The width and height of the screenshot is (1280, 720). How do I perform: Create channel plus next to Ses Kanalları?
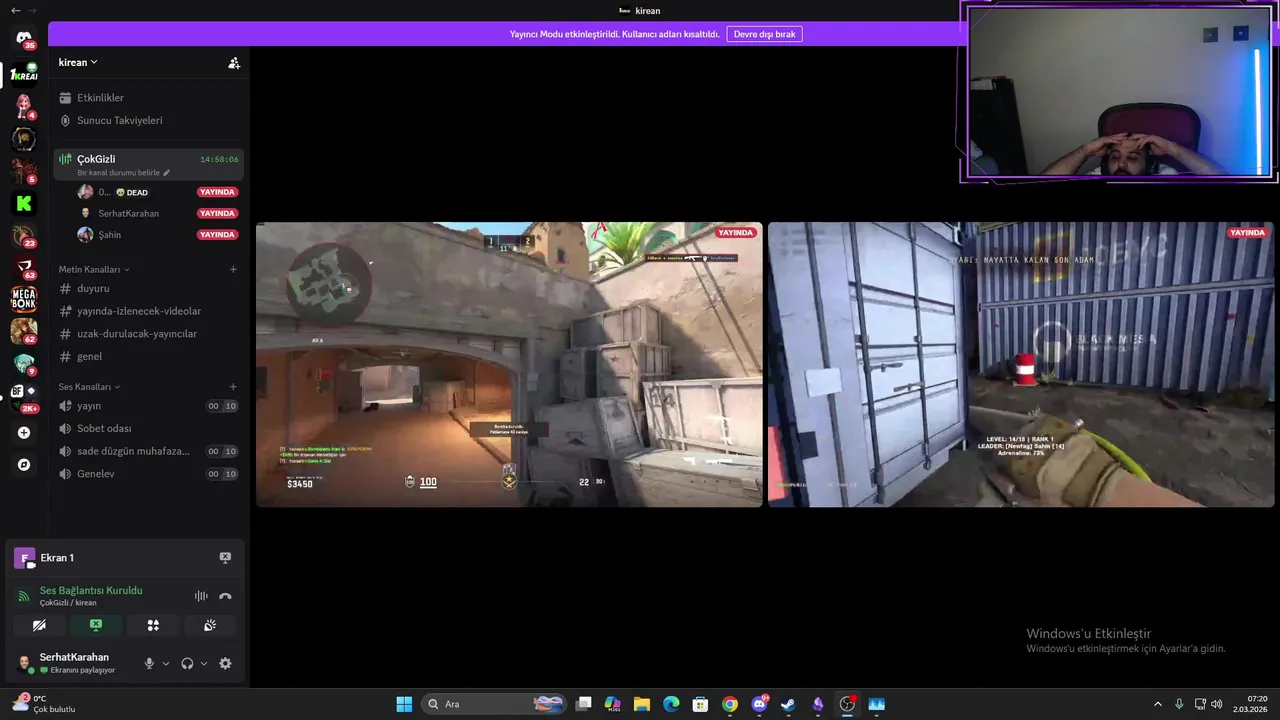233,386
